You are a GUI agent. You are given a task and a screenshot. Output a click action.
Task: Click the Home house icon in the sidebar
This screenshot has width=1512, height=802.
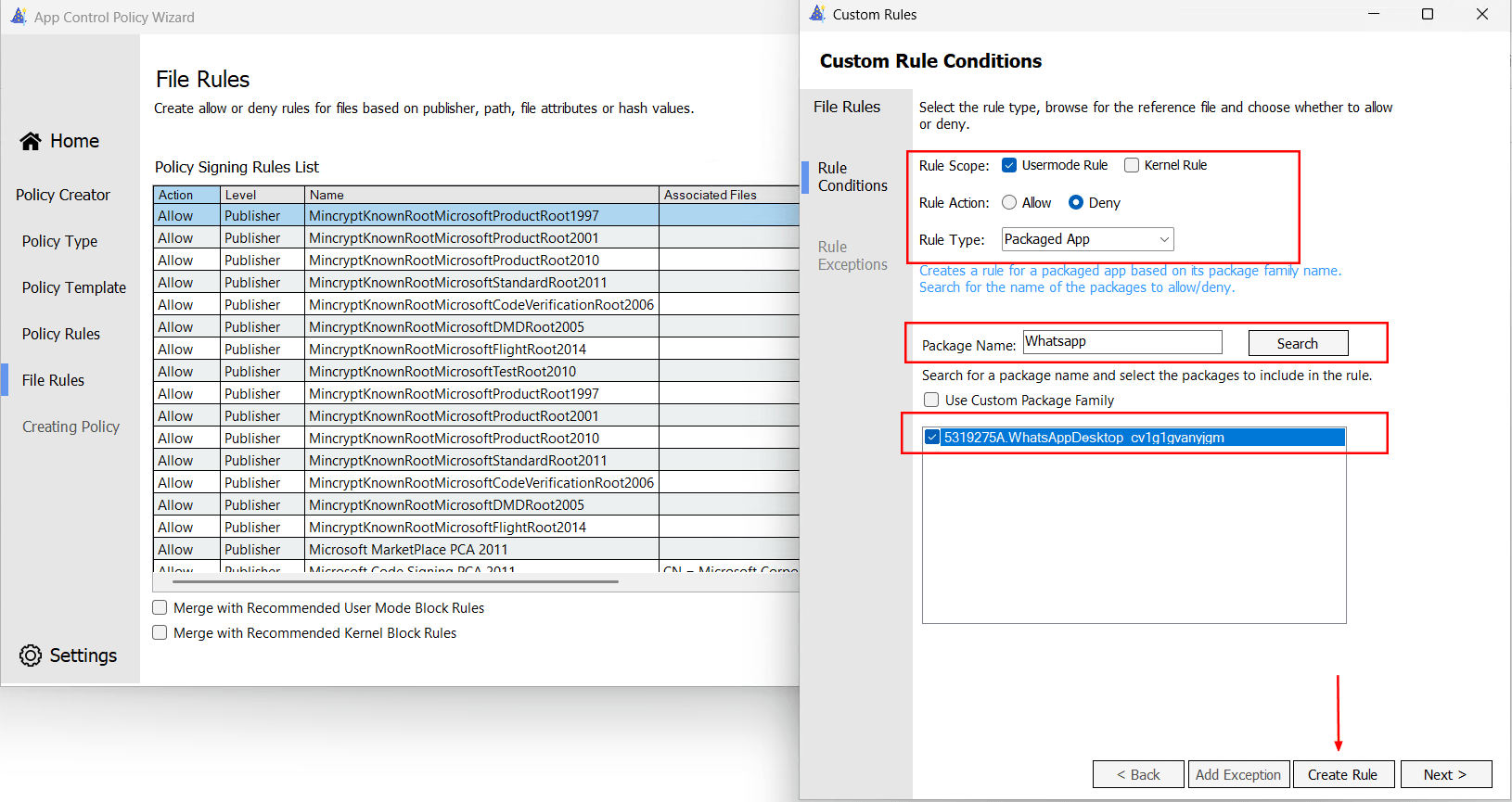pos(31,141)
